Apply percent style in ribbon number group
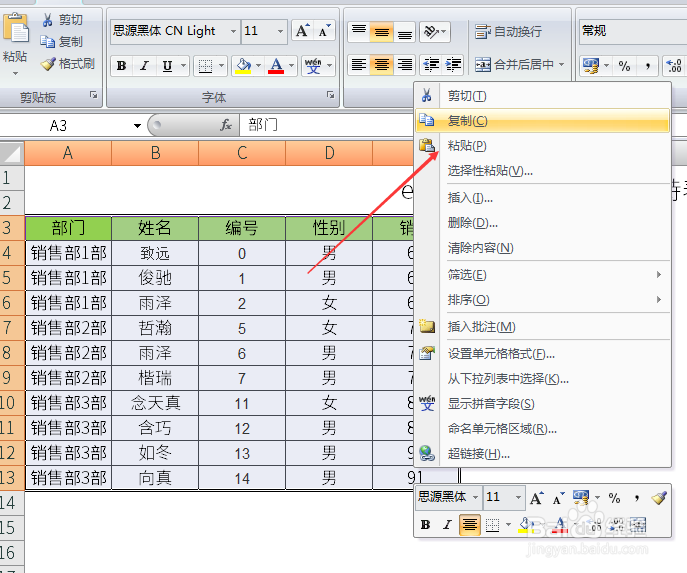The image size is (687, 573). click(624, 66)
